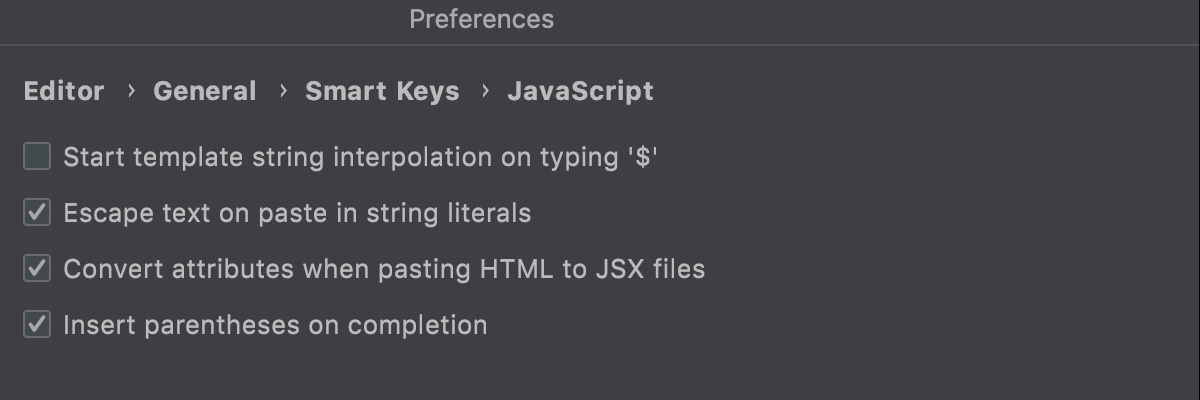
Task: Click the chevron before the JavaScript breadcrumb
Action: [x=485, y=91]
